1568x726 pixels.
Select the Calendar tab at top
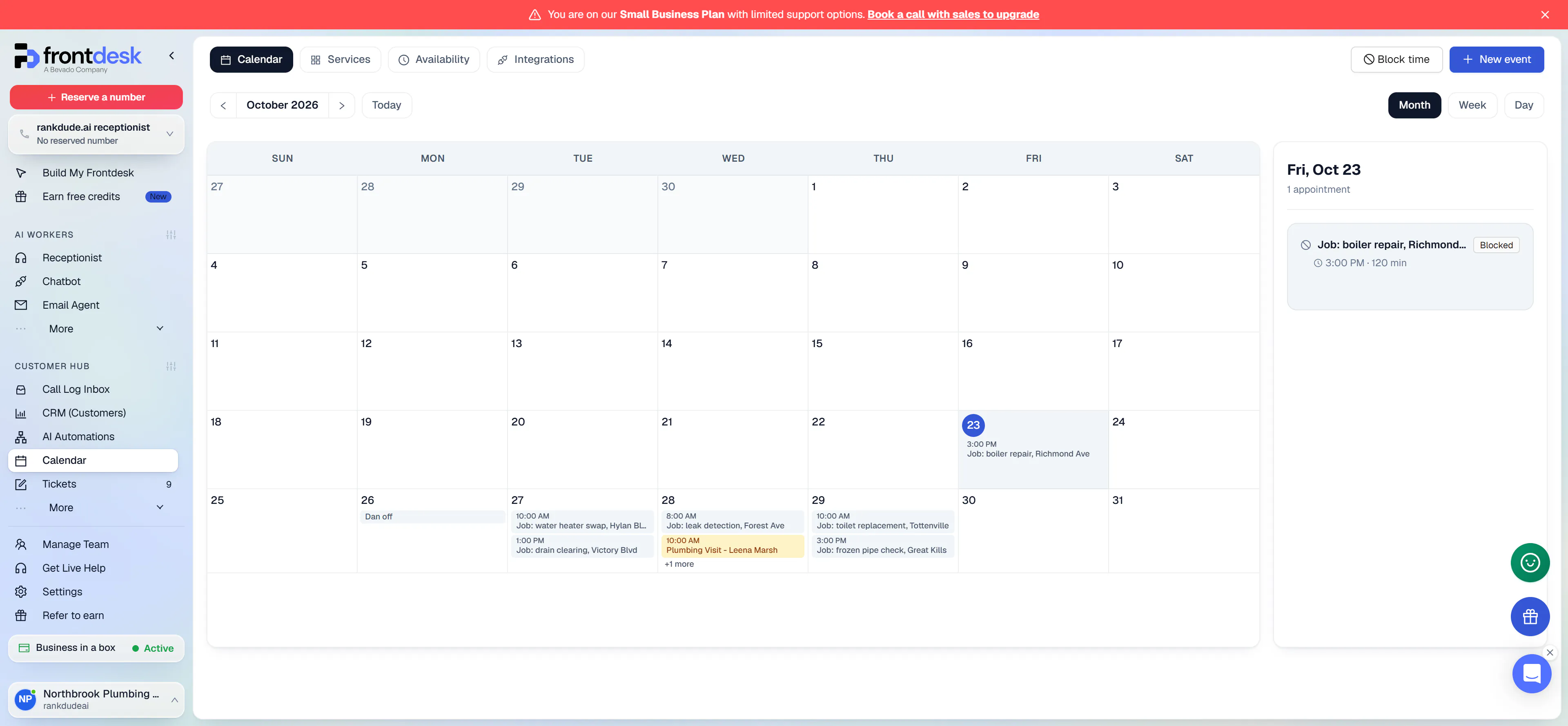(252, 60)
